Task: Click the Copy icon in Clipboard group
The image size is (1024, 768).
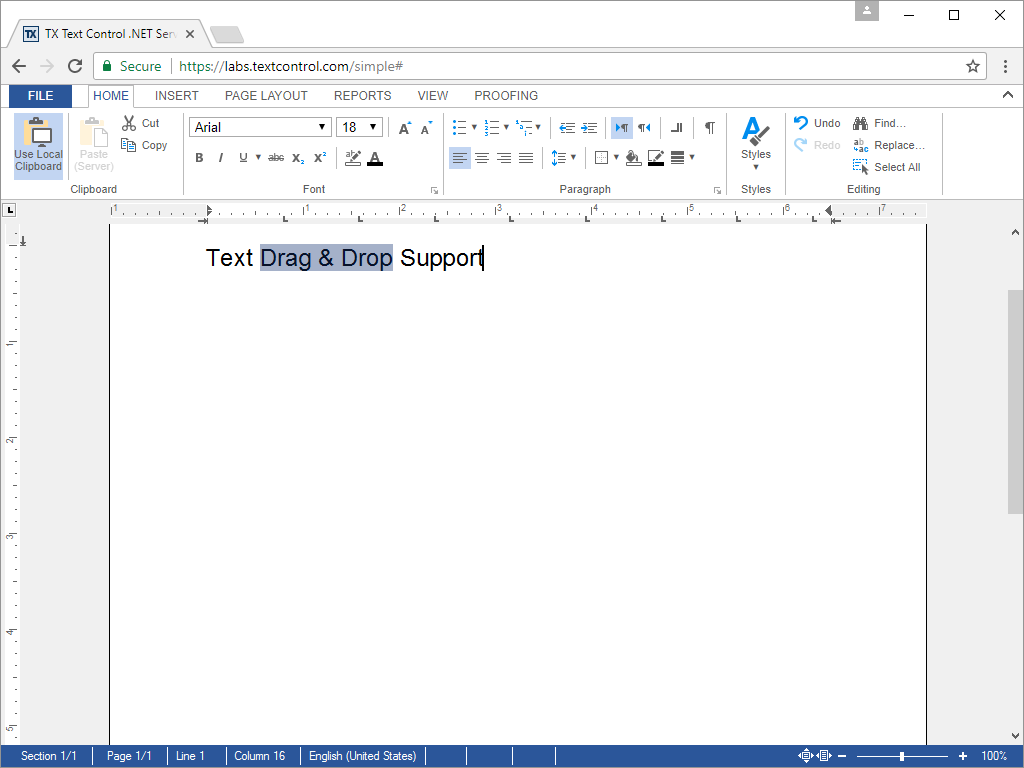Action: click(129, 145)
